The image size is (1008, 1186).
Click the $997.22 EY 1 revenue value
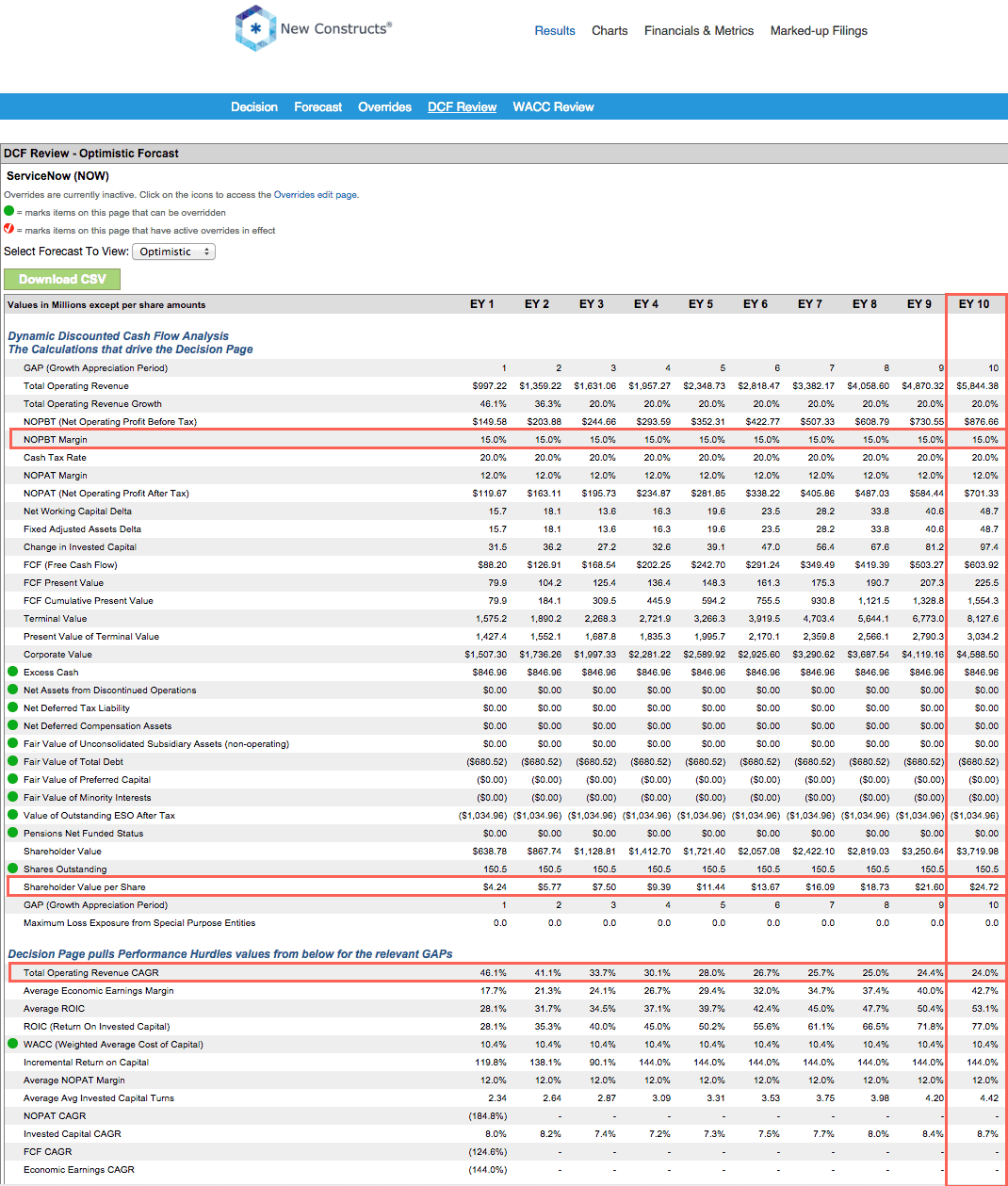(490, 385)
